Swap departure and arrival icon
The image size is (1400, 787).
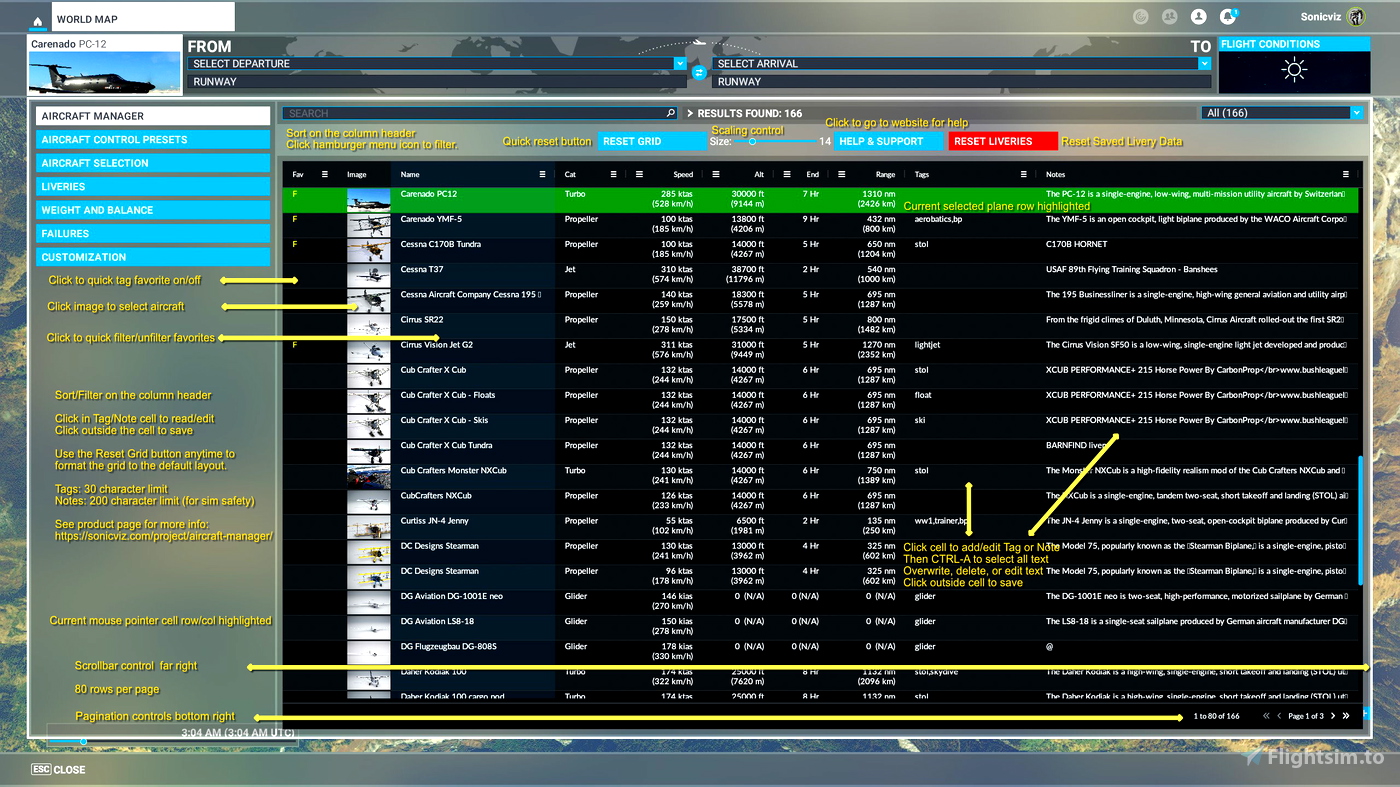699,72
